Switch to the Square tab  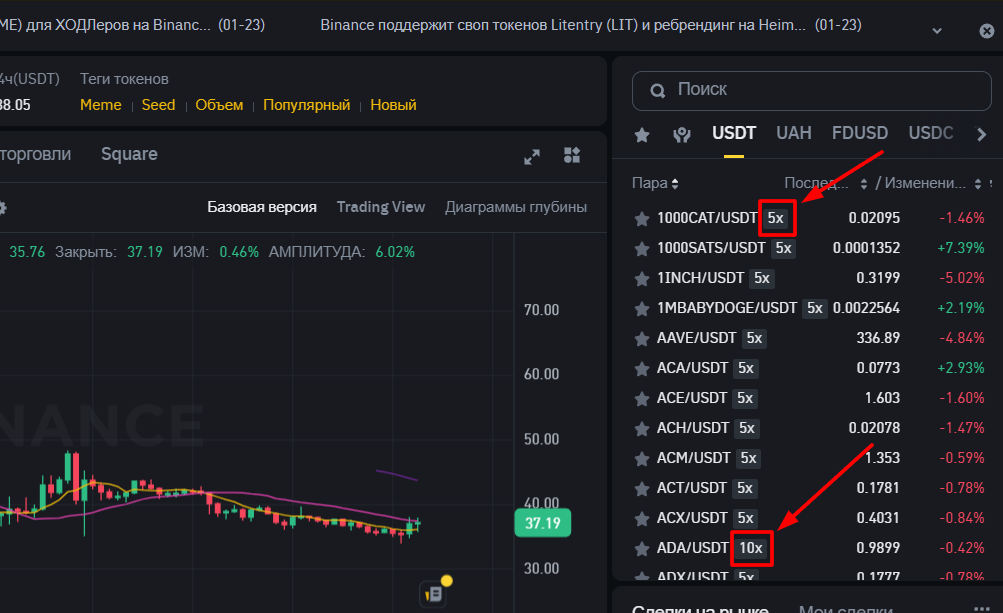pyautogui.click(x=129, y=154)
